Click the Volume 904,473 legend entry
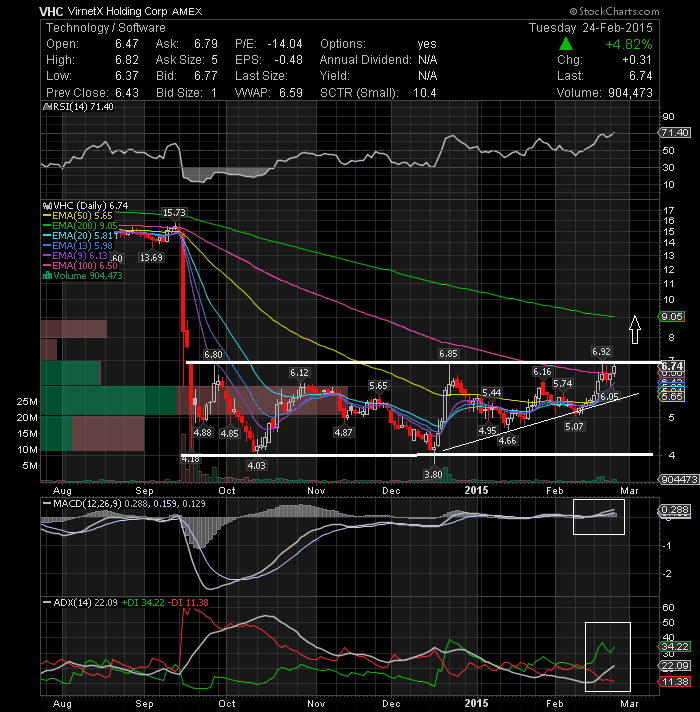This screenshot has width=700, height=712. (83, 276)
